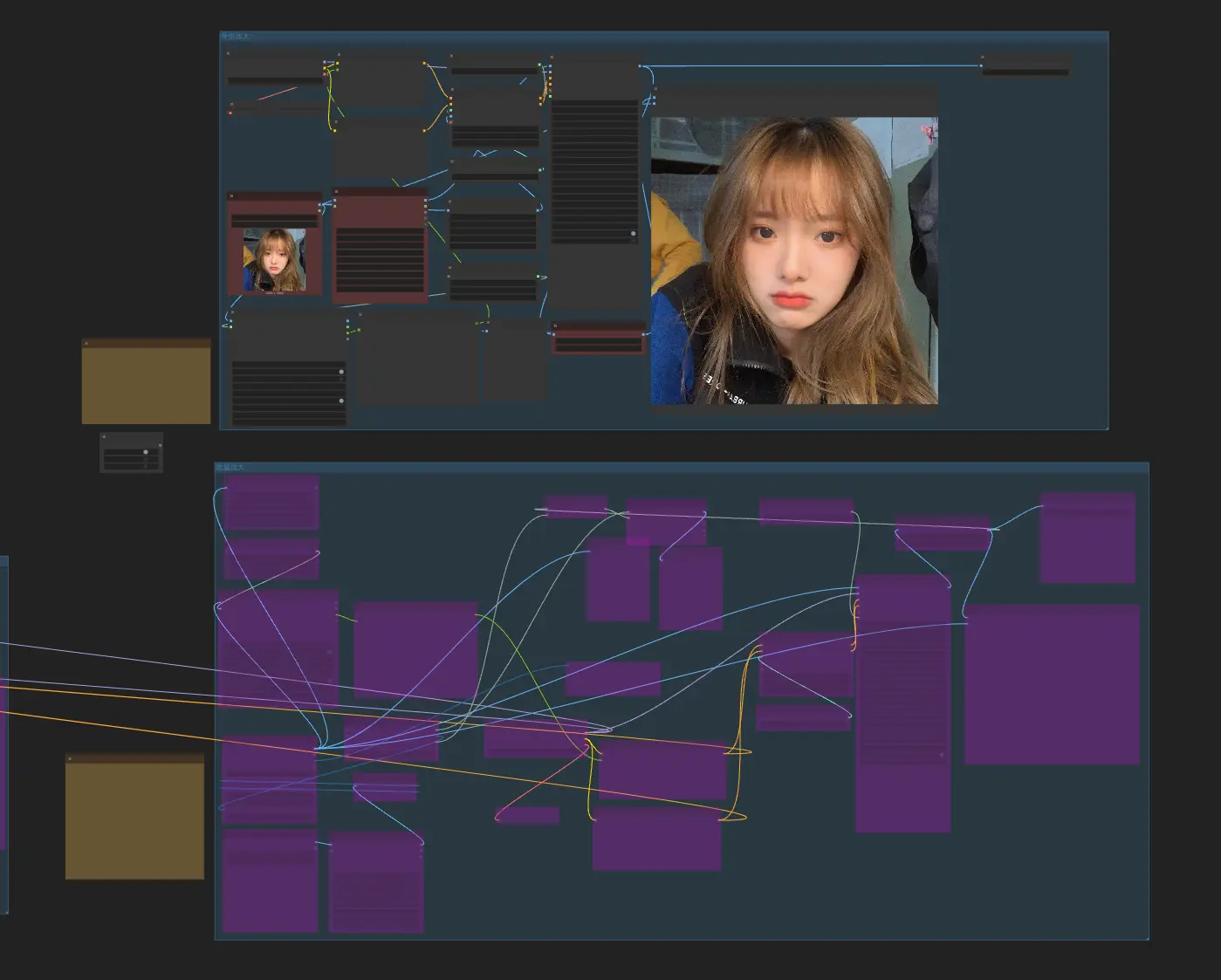Collapse the upper brown note node via its dot
The image size is (1221, 980).
(x=86, y=344)
